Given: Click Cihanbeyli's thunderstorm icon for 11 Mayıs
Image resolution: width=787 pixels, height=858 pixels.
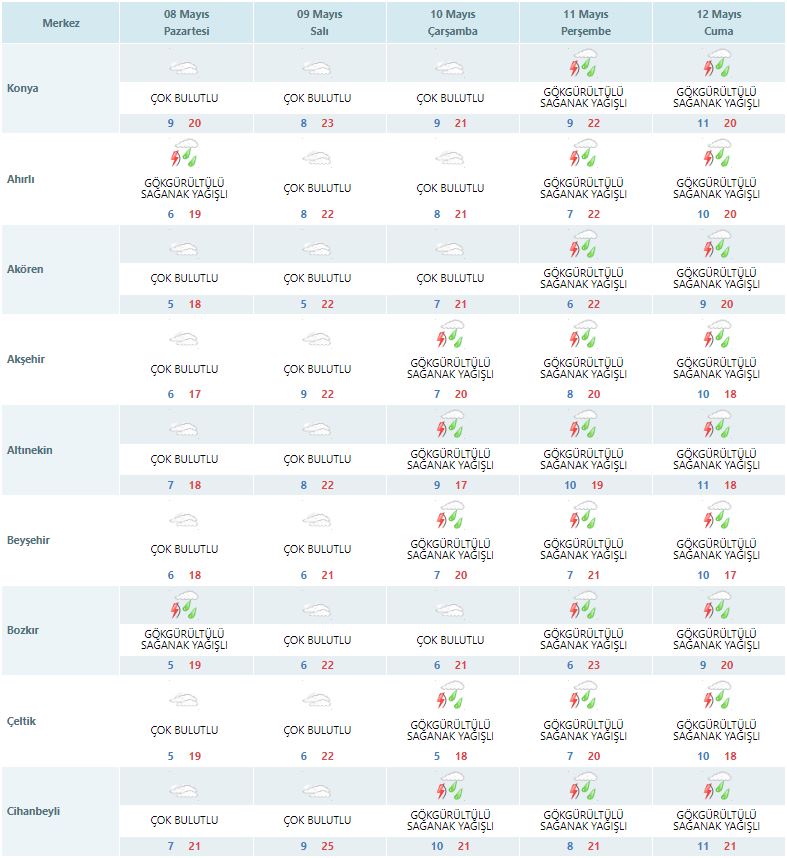Looking at the screenshot, I should point(584,788).
